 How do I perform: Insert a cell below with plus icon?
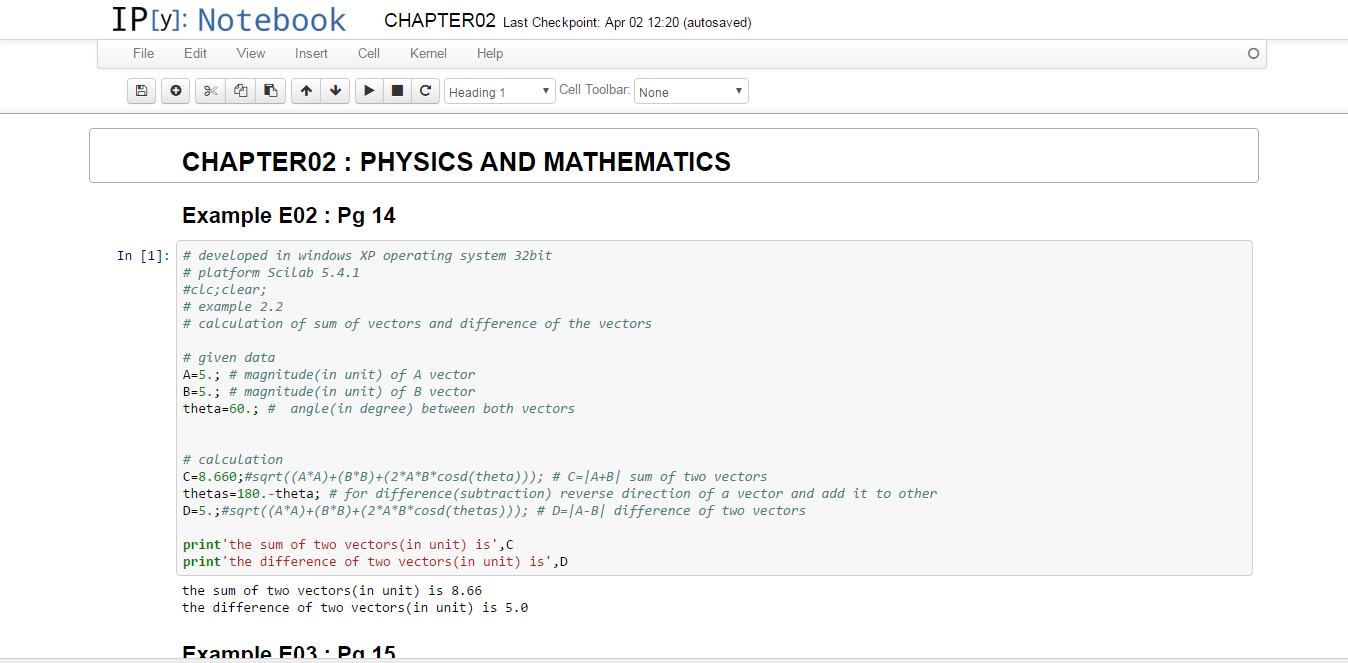[x=176, y=91]
